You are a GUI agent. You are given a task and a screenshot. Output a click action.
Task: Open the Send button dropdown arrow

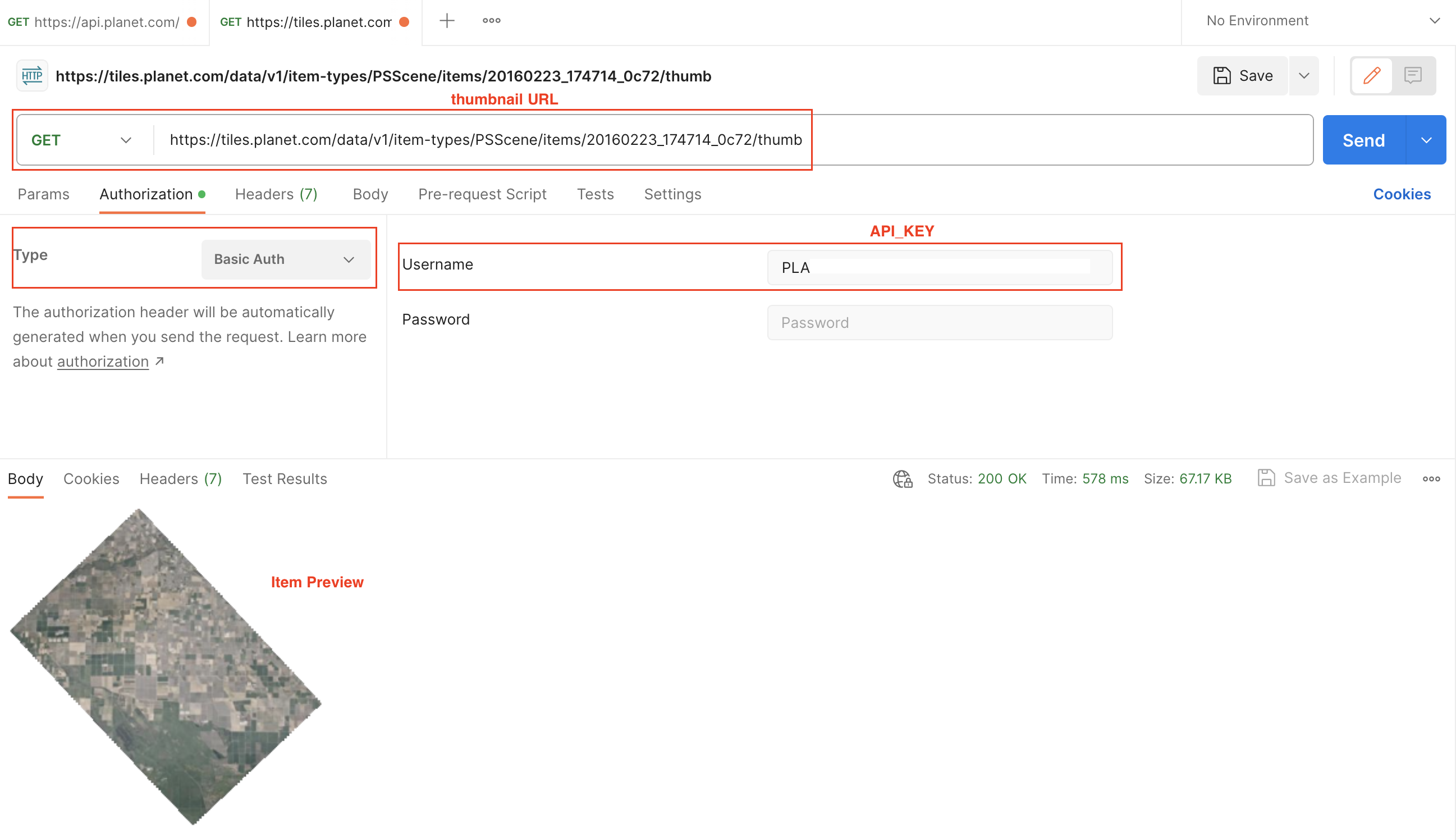click(1427, 140)
